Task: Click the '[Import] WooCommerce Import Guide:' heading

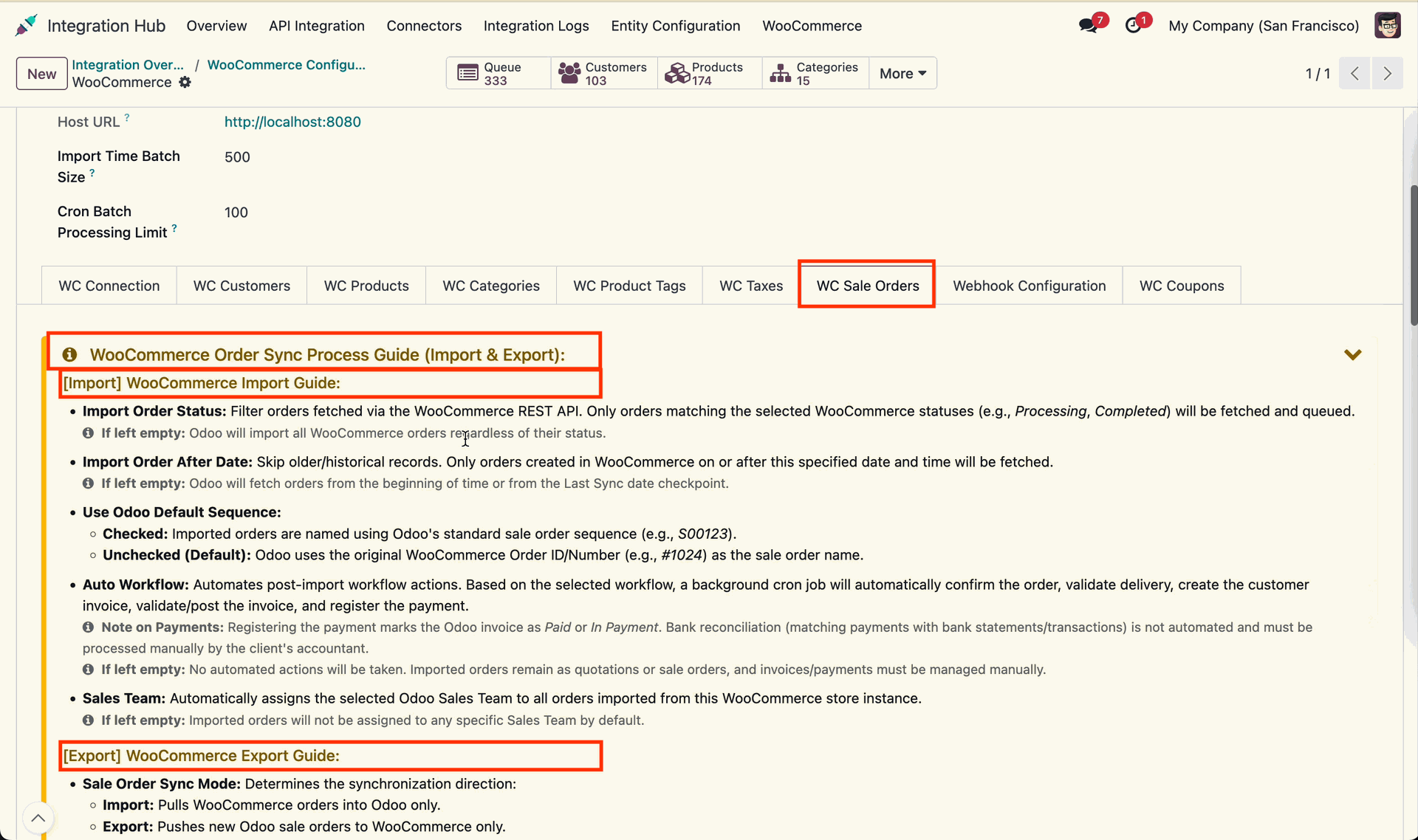Action: coord(202,383)
